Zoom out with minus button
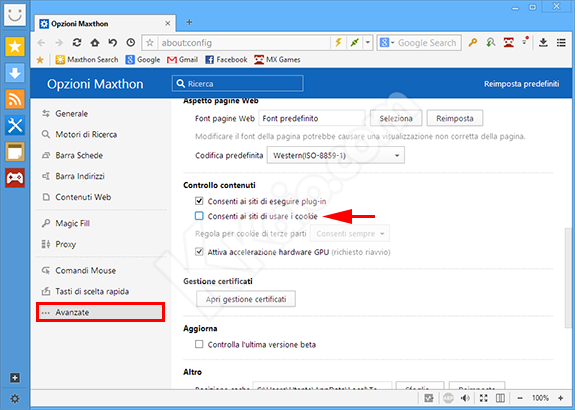Image resolution: width=575 pixels, height=410 pixels. [x=520, y=398]
